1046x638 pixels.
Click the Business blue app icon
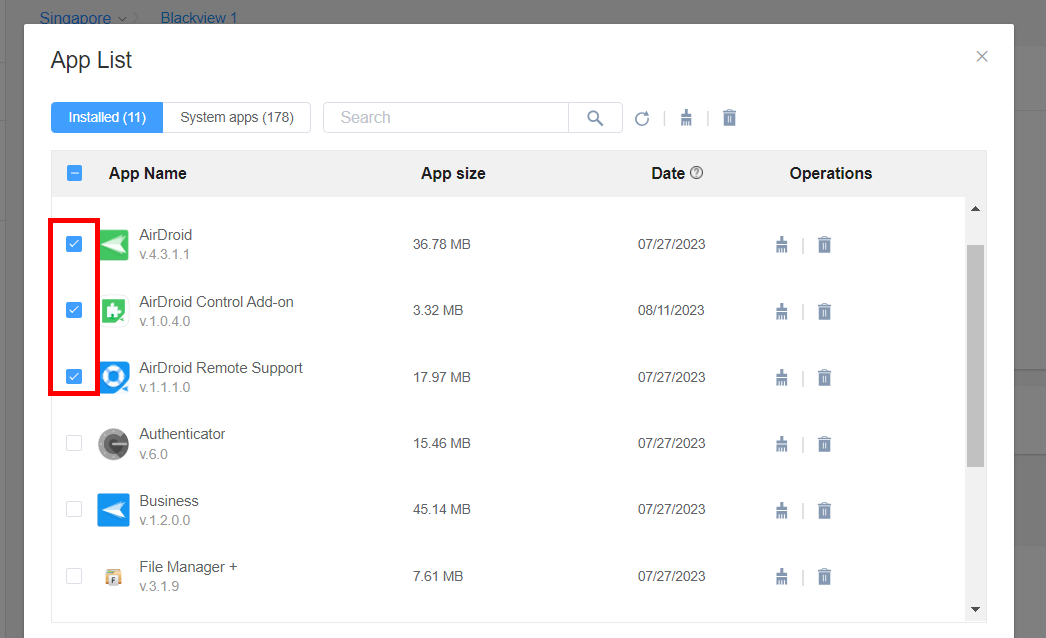pos(113,510)
